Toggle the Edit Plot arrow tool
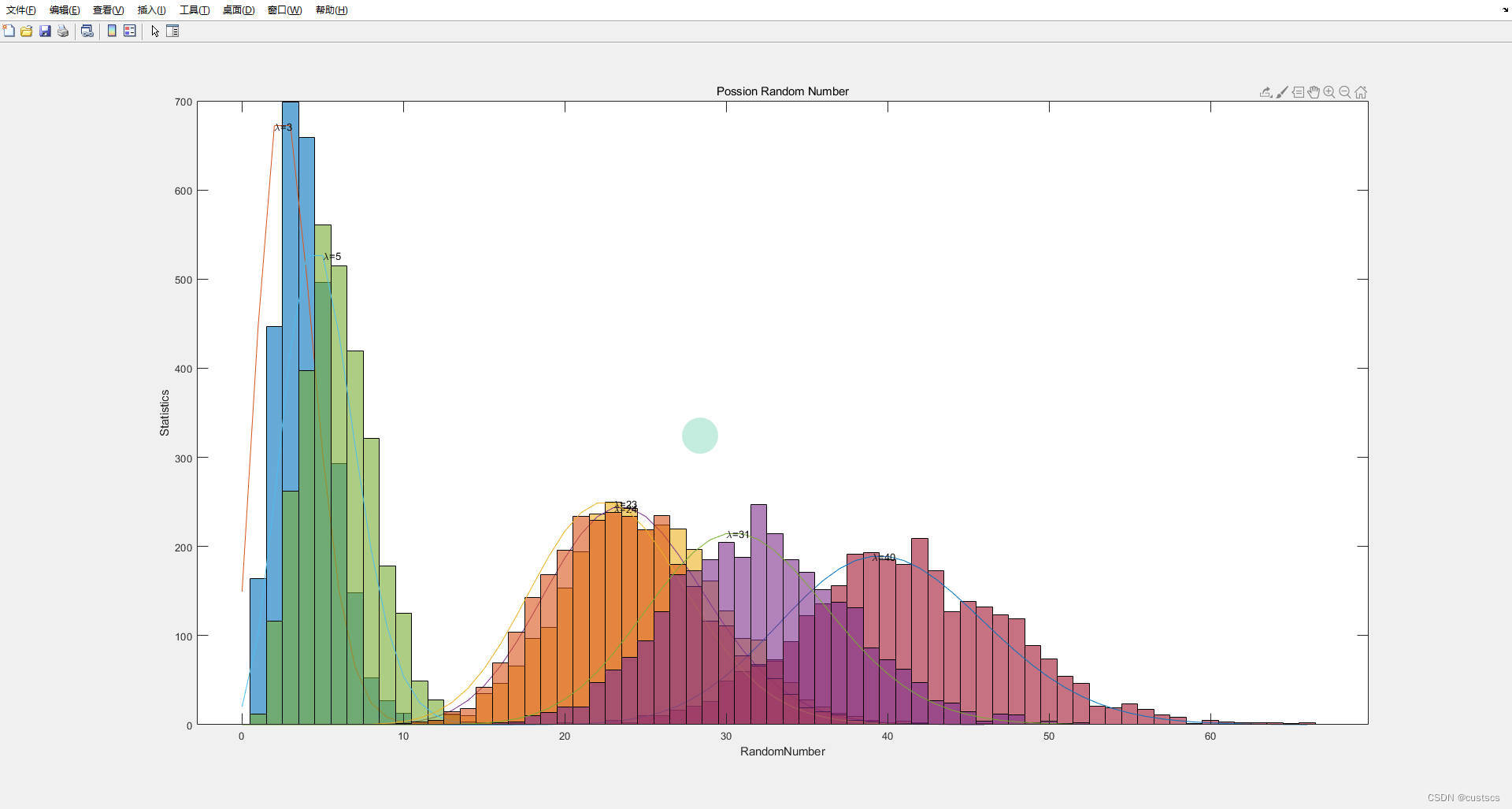The width and height of the screenshot is (1512, 809). 155,31
